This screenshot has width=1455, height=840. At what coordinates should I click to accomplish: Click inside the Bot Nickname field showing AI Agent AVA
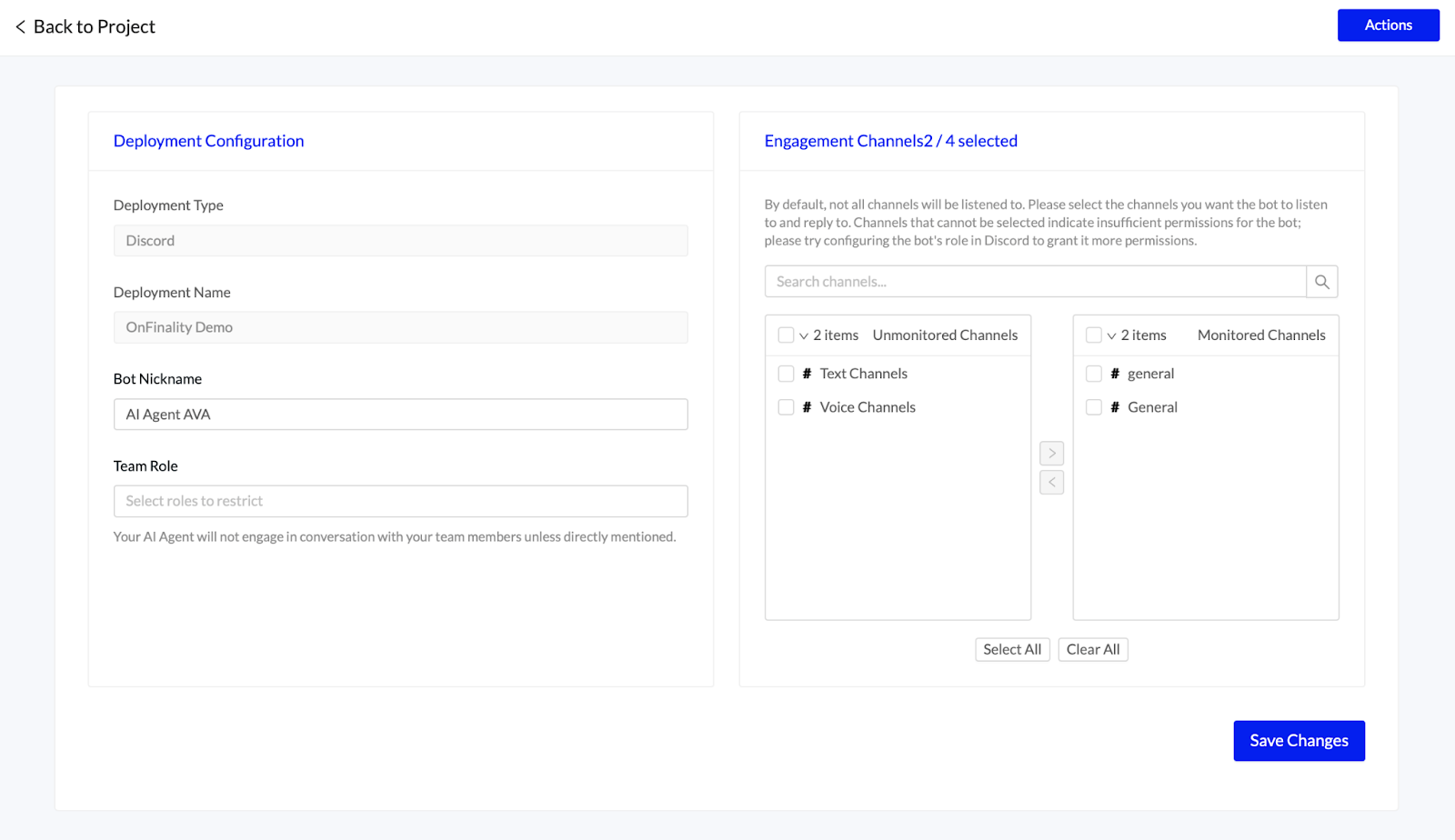[400, 414]
